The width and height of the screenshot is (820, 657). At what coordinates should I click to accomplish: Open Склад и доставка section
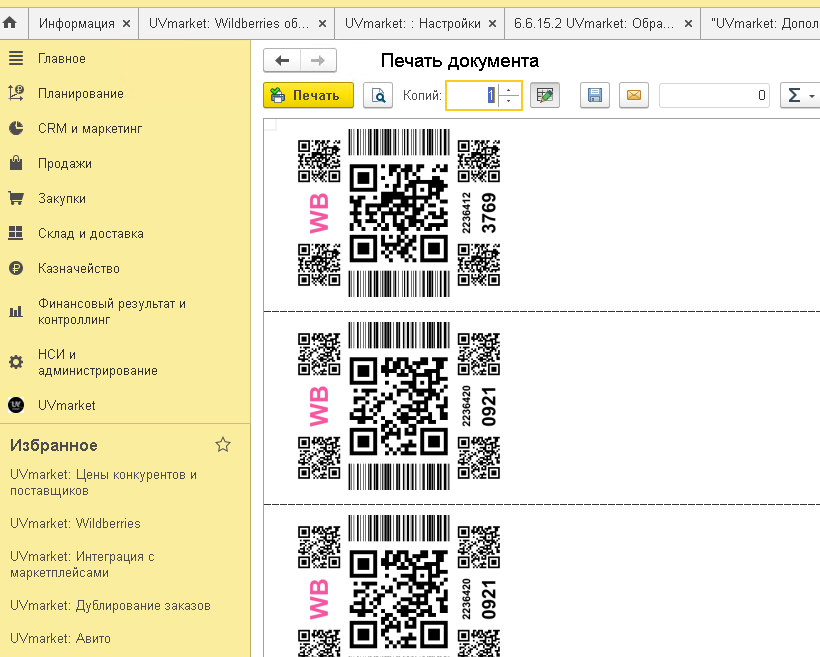pyautogui.click(x=90, y=233)
